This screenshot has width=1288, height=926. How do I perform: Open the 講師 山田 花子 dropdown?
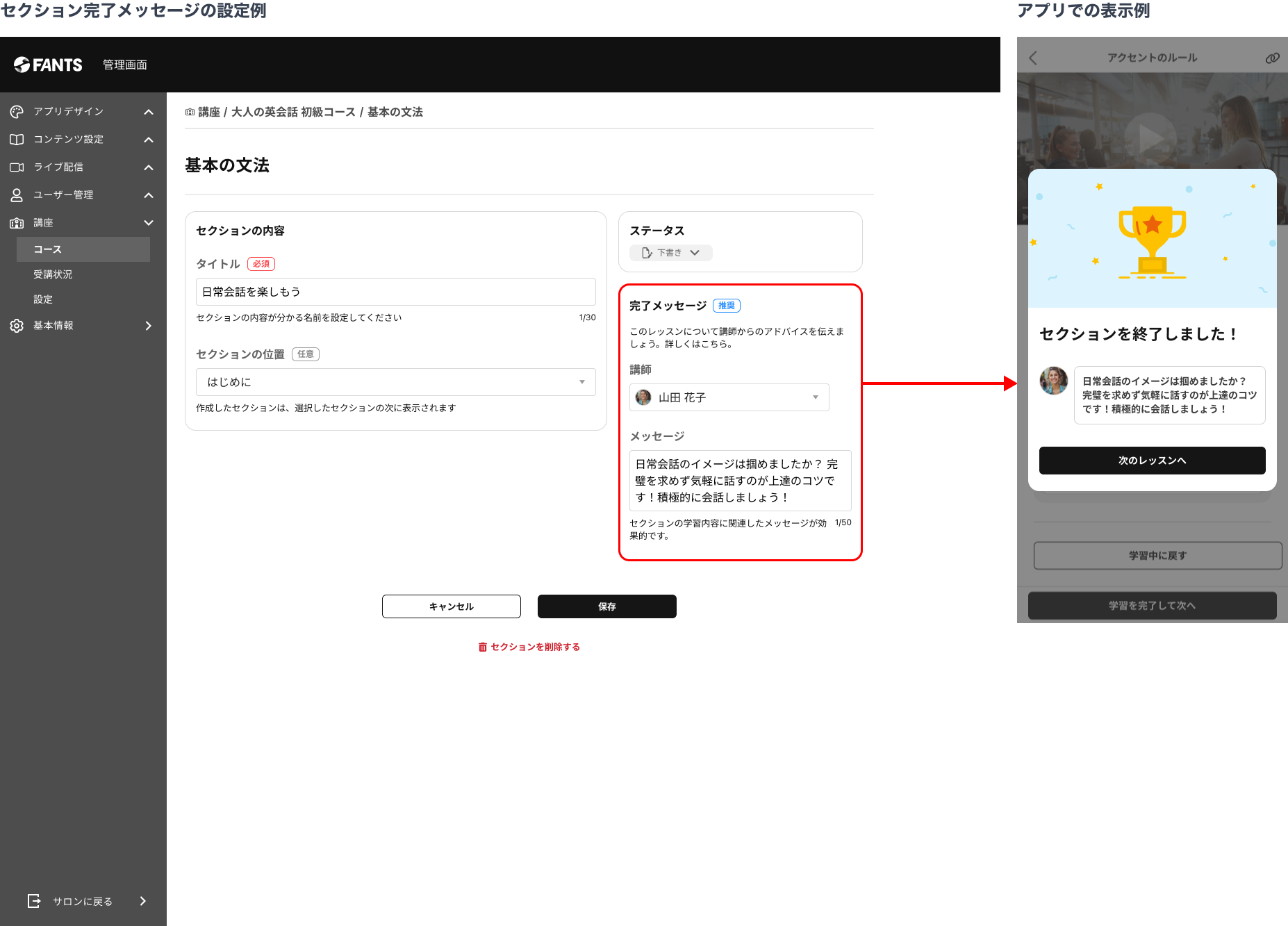pos(729,397)
